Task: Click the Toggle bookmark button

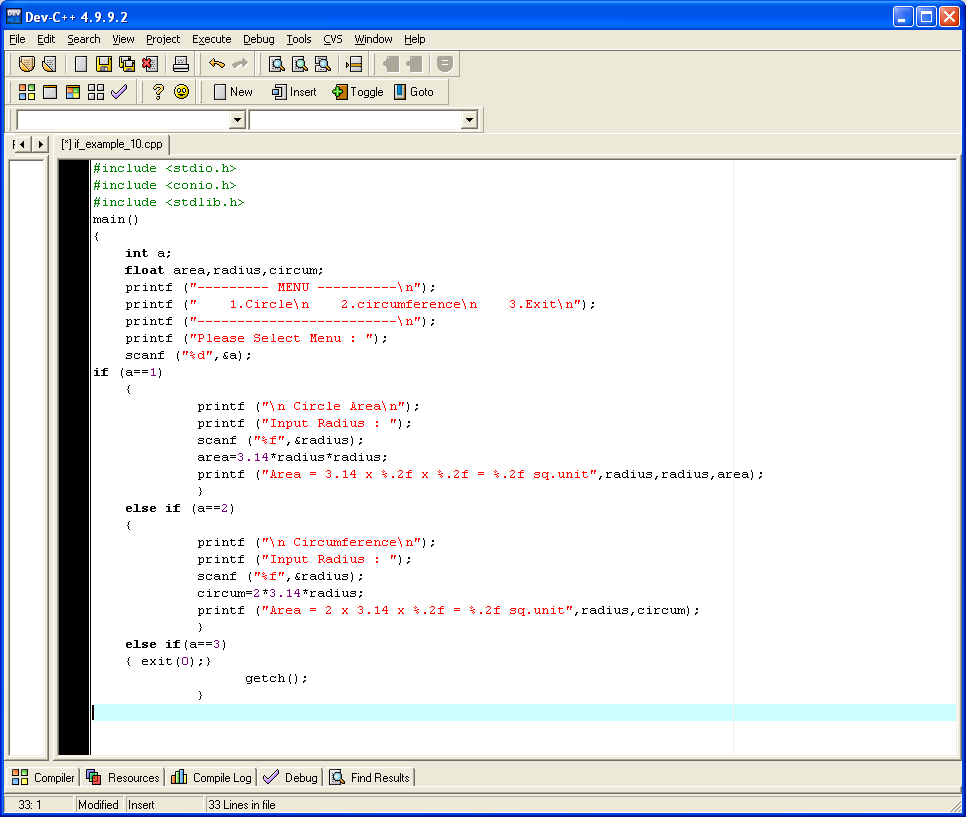Action: (x=357, y=92)
